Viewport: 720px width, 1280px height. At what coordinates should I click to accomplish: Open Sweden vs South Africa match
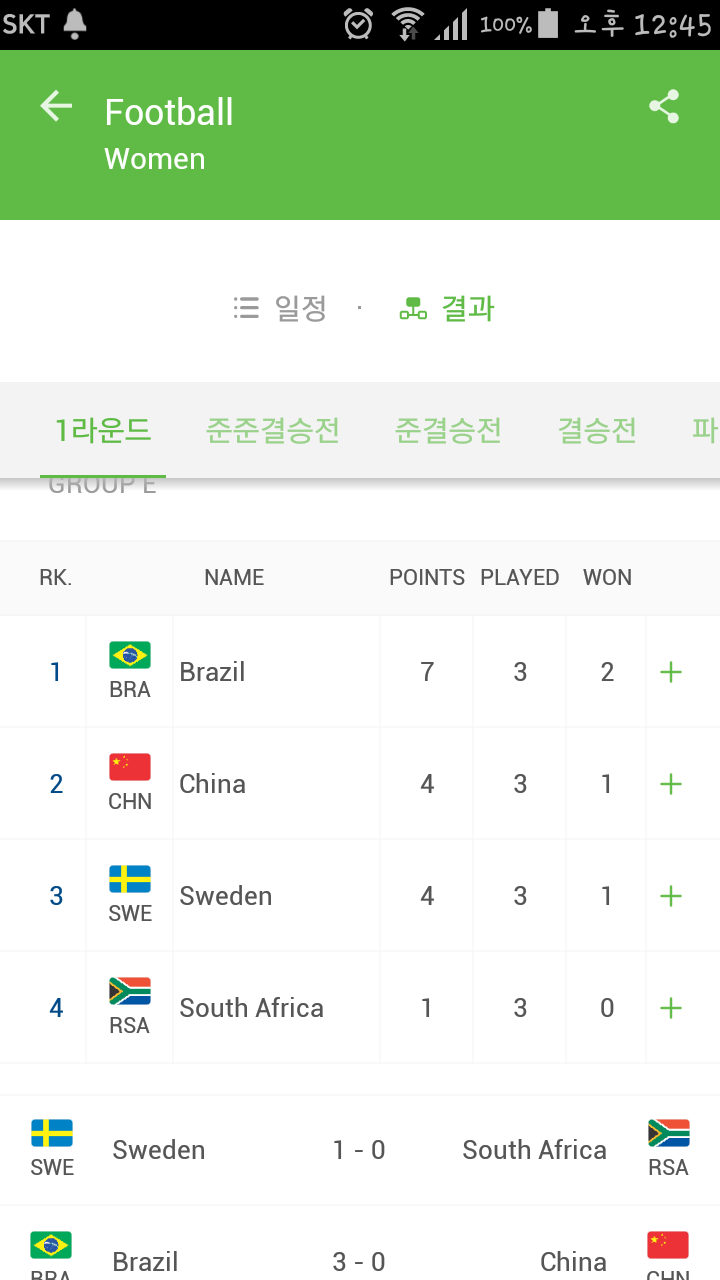click(x=359, y=1150)
